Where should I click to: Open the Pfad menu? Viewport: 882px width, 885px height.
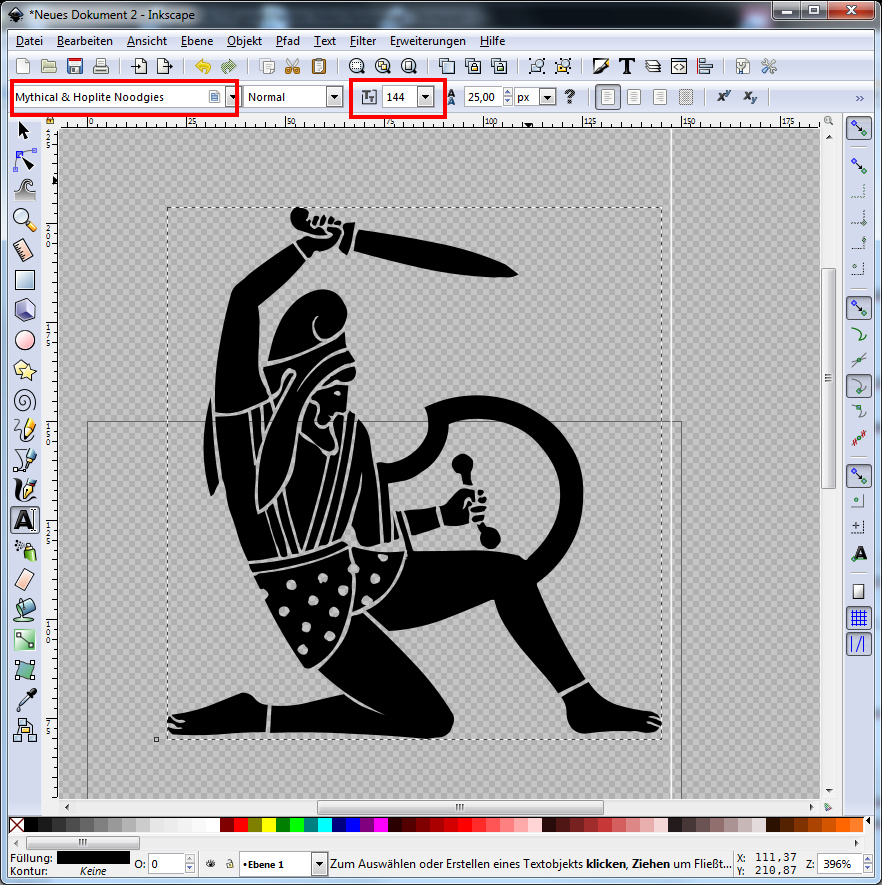pos(287,41)
